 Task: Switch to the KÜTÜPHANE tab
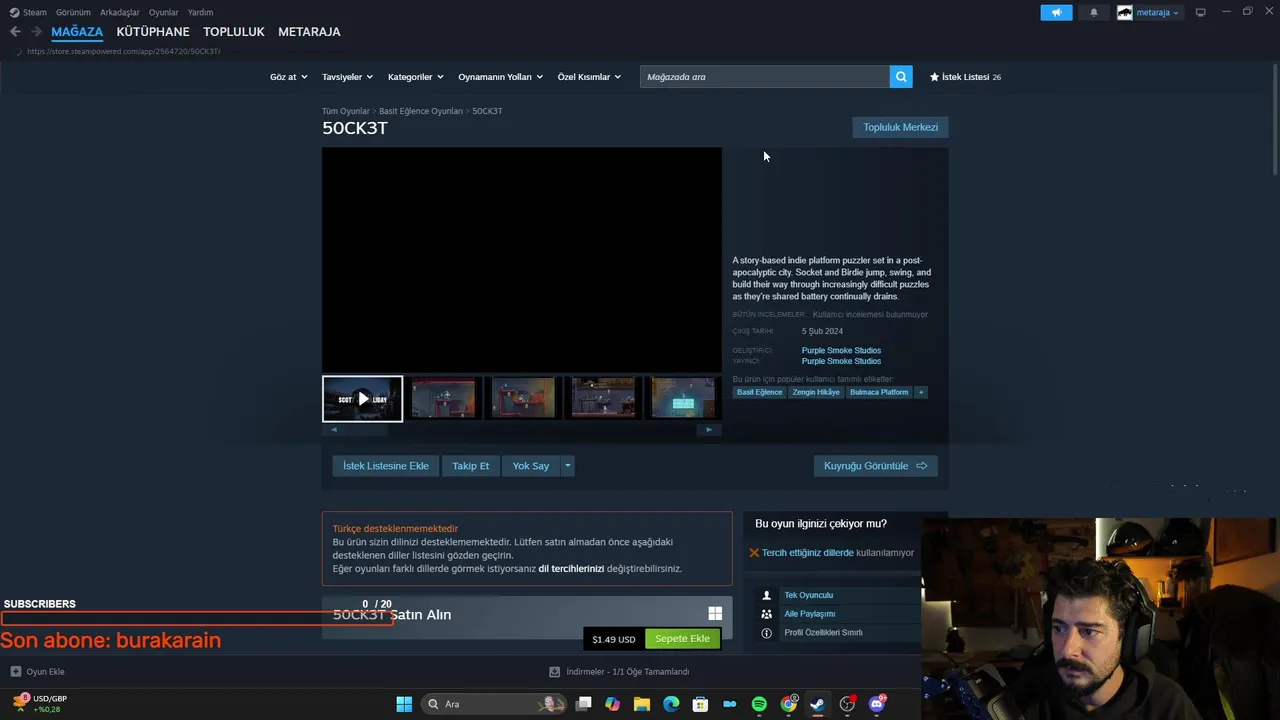click(x=153, y=32)
